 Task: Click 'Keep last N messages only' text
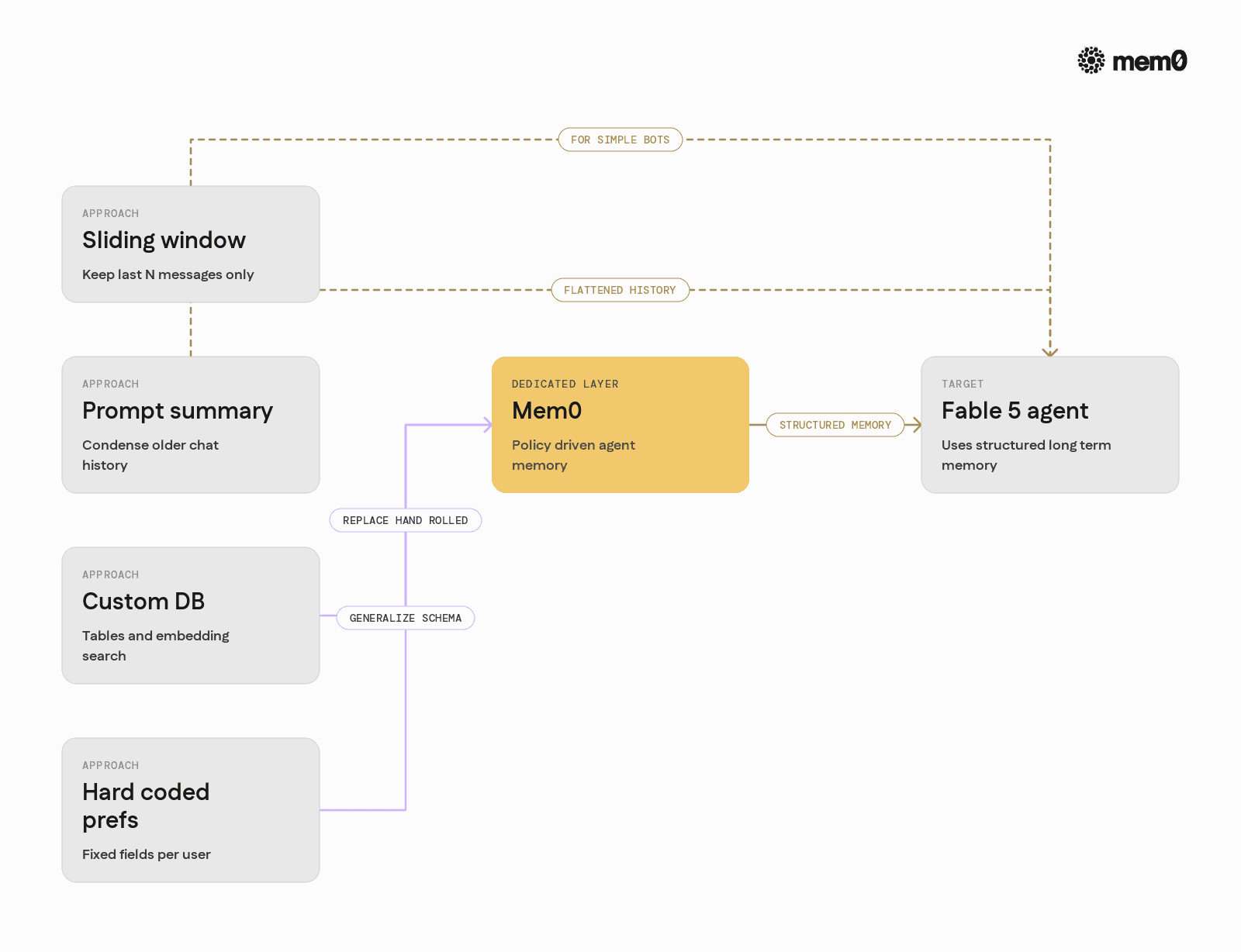tap(168, 274)
